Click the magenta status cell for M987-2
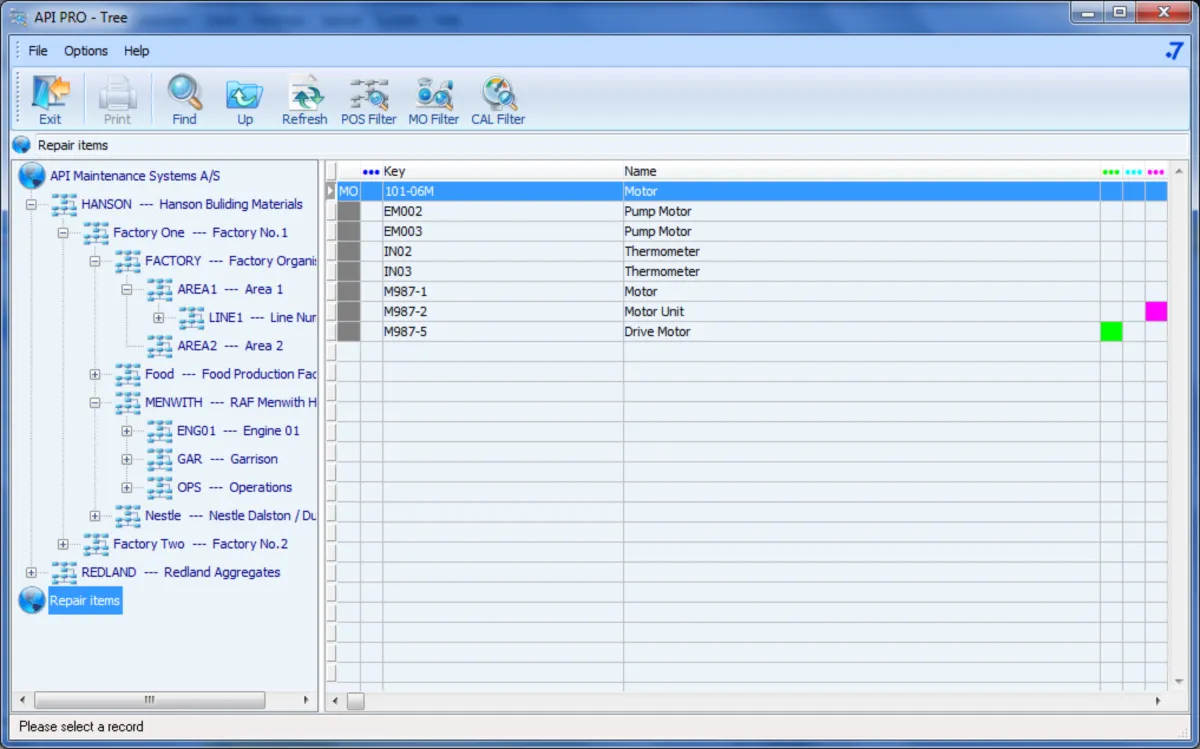The image size is (1200, 749). click(x=1156, y=312)
